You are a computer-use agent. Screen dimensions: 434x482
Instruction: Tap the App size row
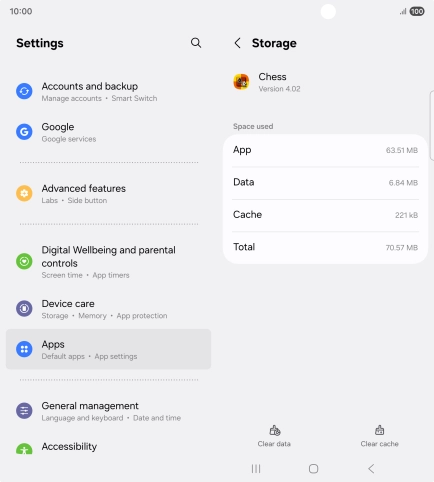tap(325, 150)
